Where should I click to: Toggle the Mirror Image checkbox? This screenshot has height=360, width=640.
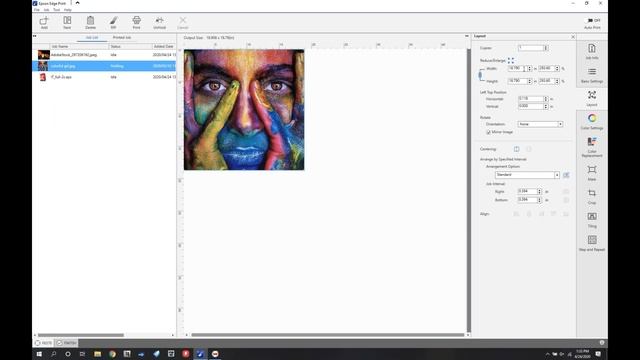488,132
